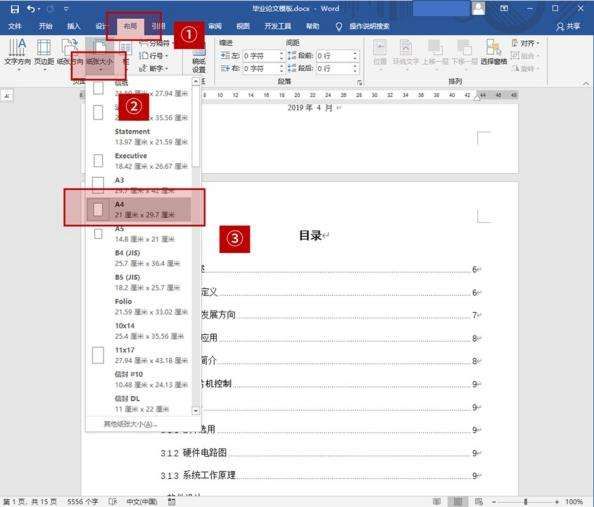The image size is (594, 507).
Task: Select the A5 14.8 x 21 paper size
Action: (139, 233)
